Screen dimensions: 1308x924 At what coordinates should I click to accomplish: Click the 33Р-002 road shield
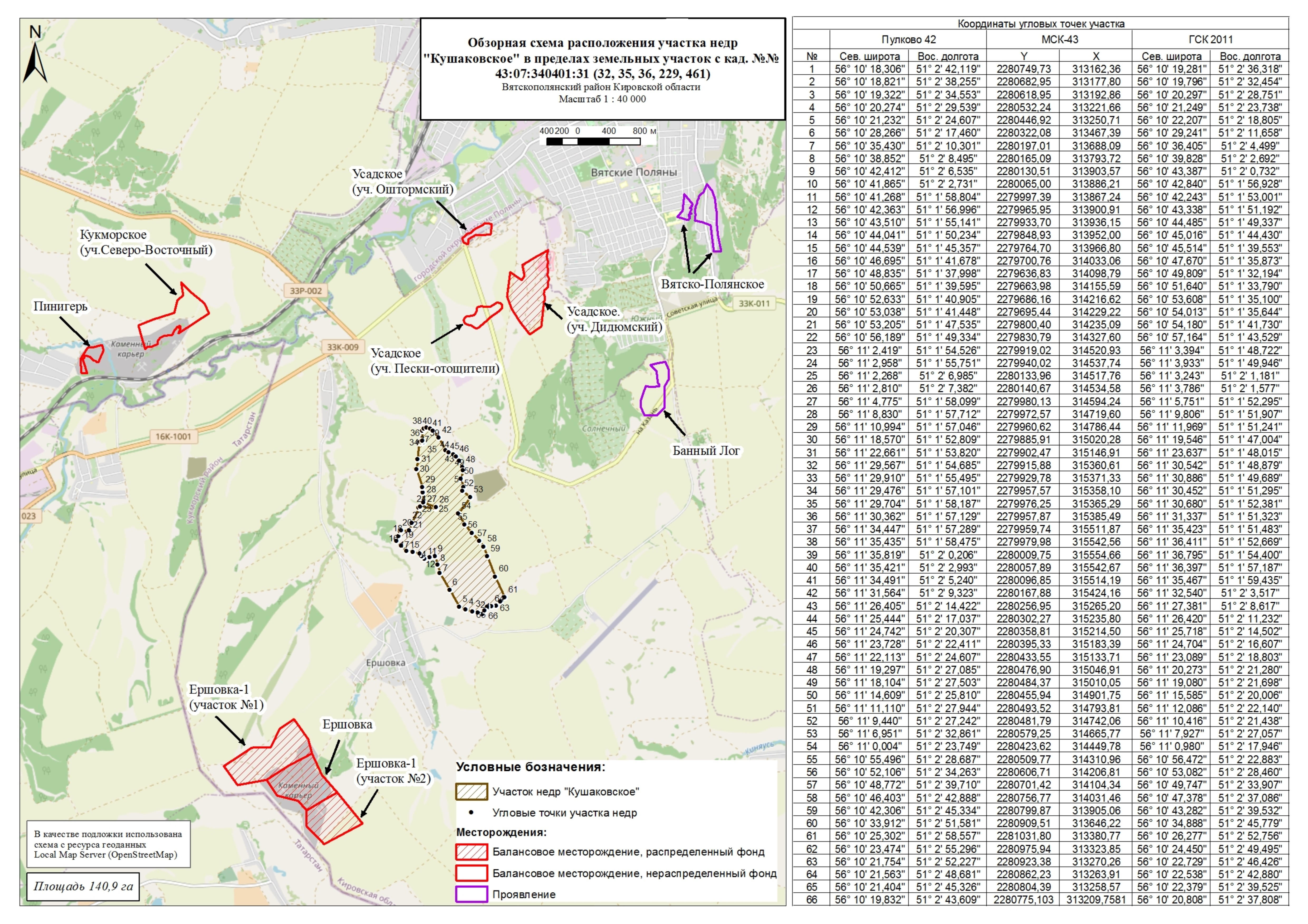(305, 291)
